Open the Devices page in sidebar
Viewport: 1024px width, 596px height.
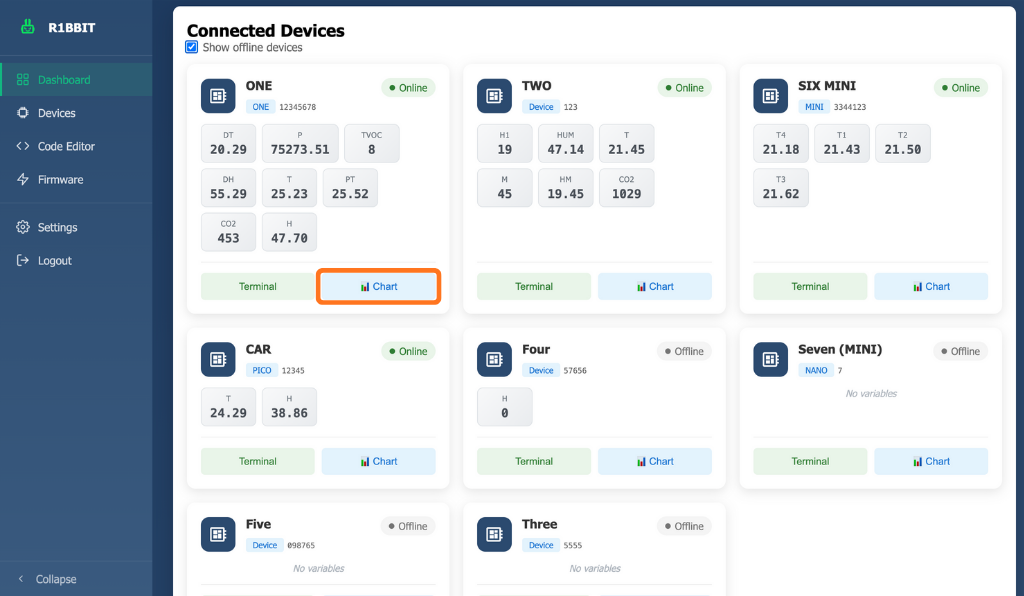click(56, 113)
